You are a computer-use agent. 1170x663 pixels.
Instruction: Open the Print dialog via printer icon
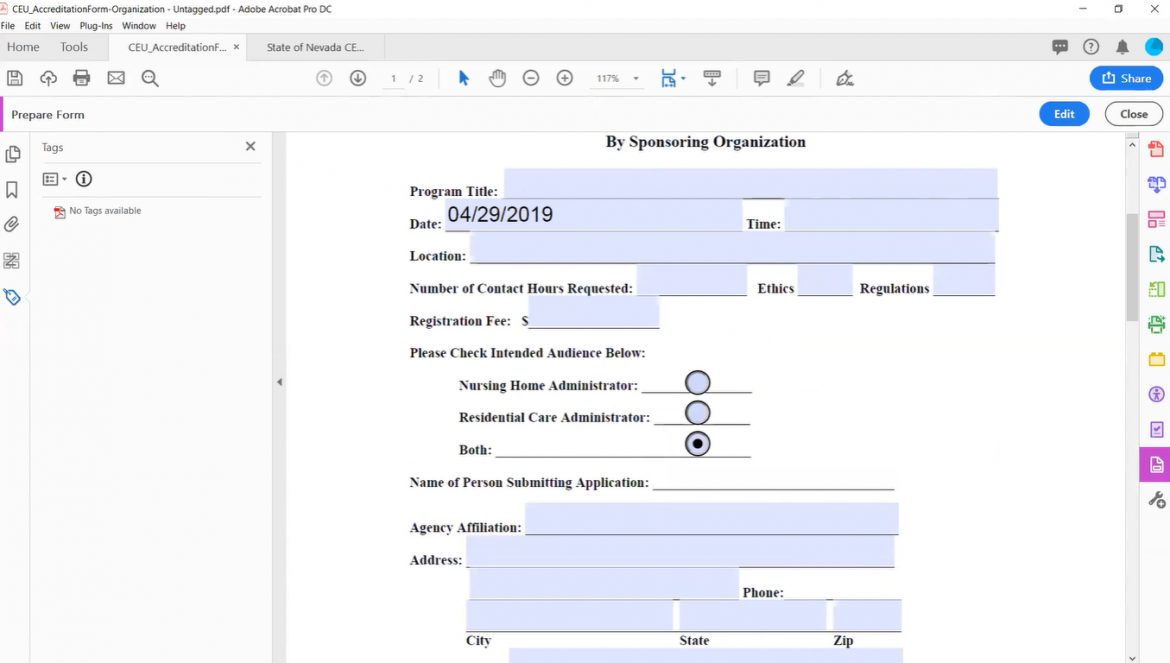click(81, 77)
